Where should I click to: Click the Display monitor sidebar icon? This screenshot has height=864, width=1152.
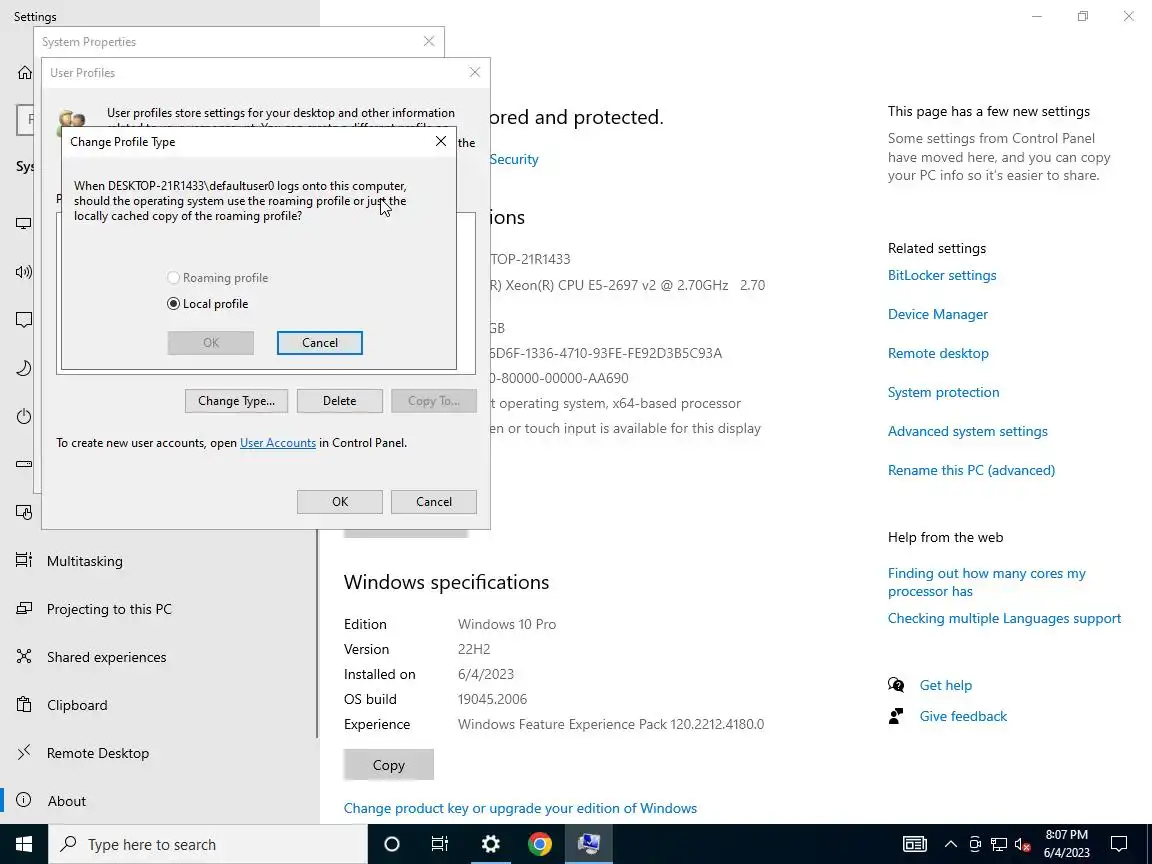click(x=24, y=223)
